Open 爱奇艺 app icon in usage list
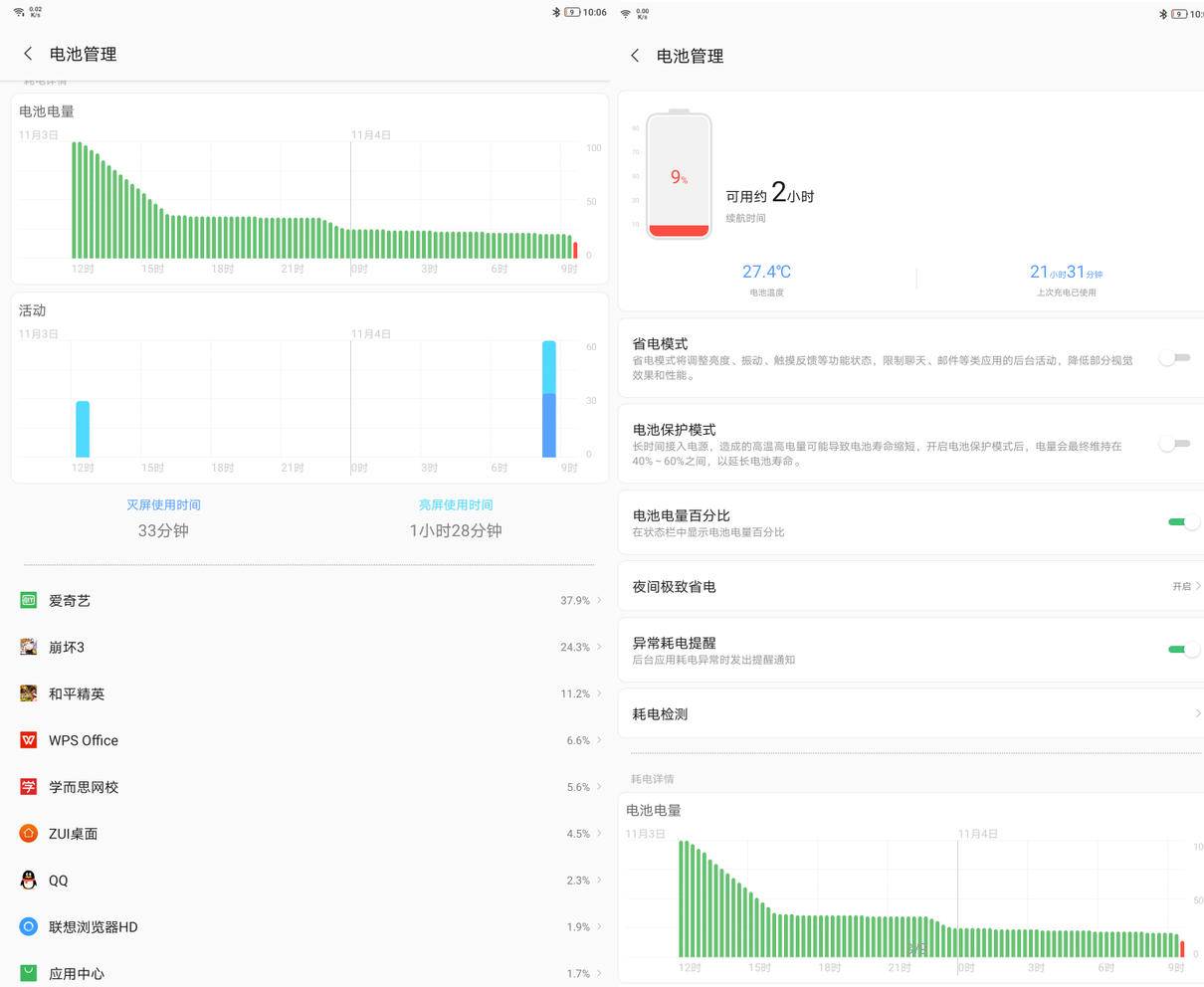 pyautogui.click(x=29, y=600)
